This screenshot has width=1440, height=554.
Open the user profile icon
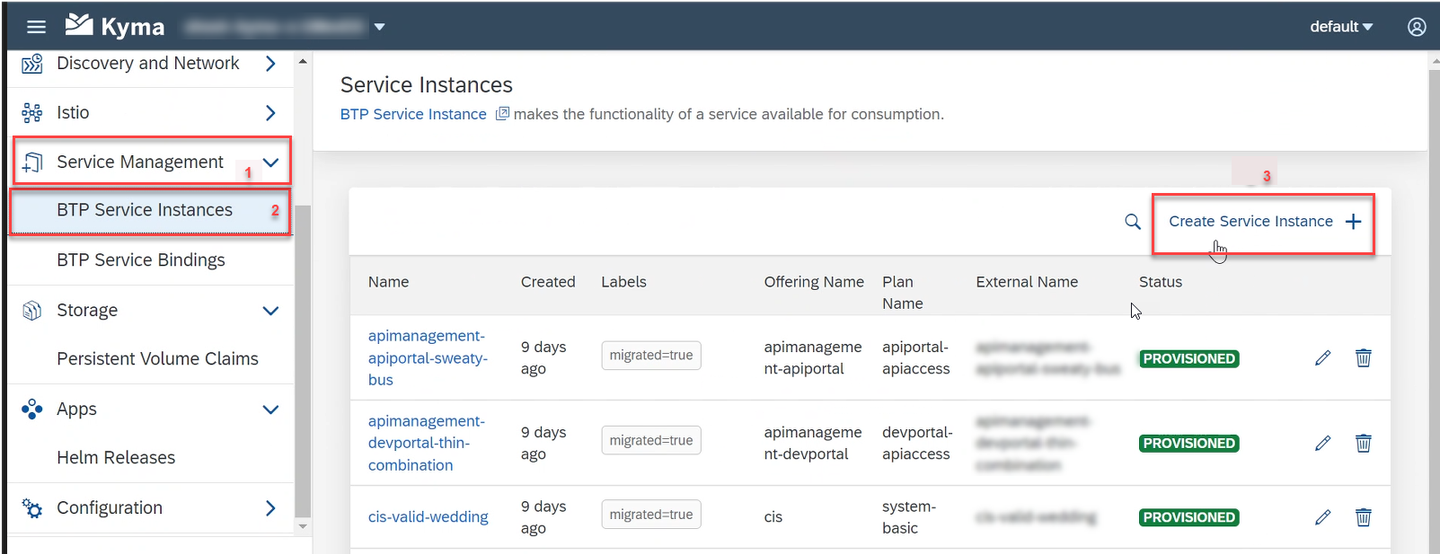[1416, 27]
